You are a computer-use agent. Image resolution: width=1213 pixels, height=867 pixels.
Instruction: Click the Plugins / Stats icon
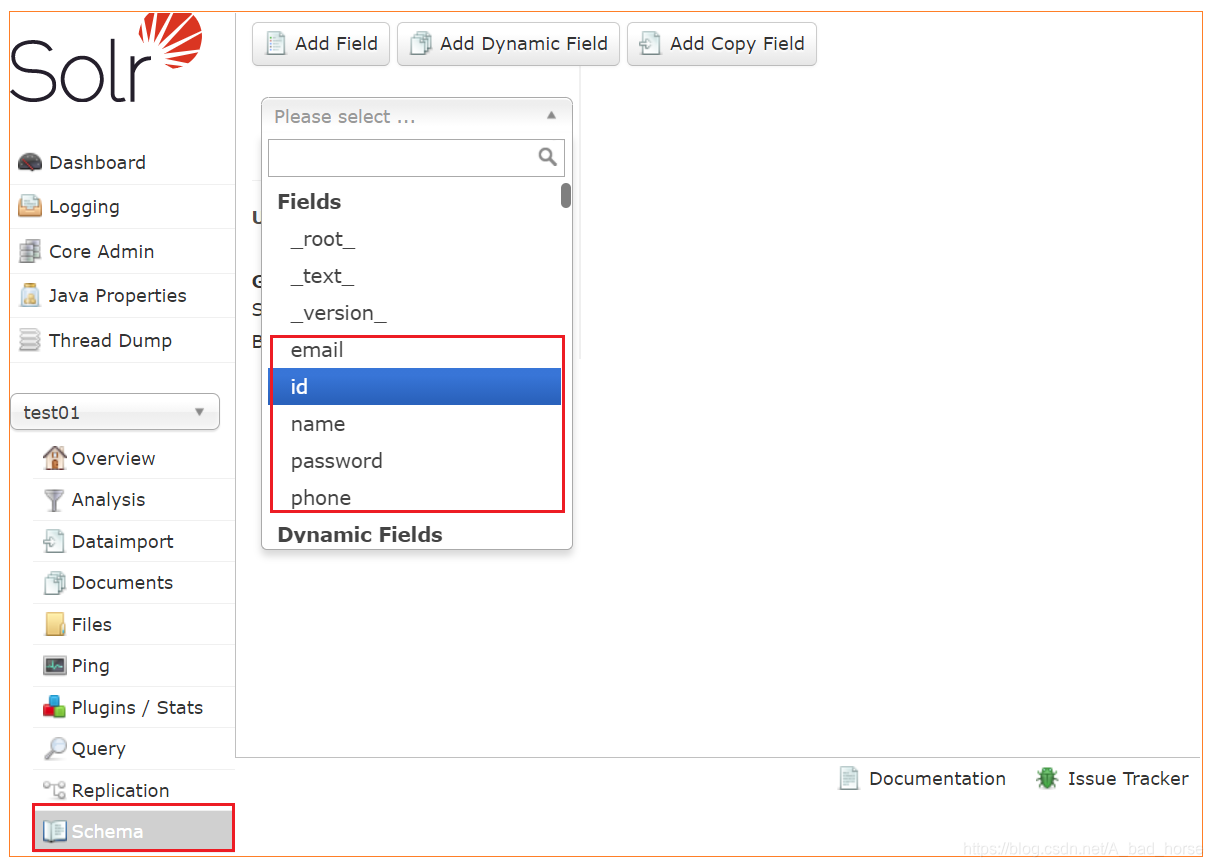[54, 707]
